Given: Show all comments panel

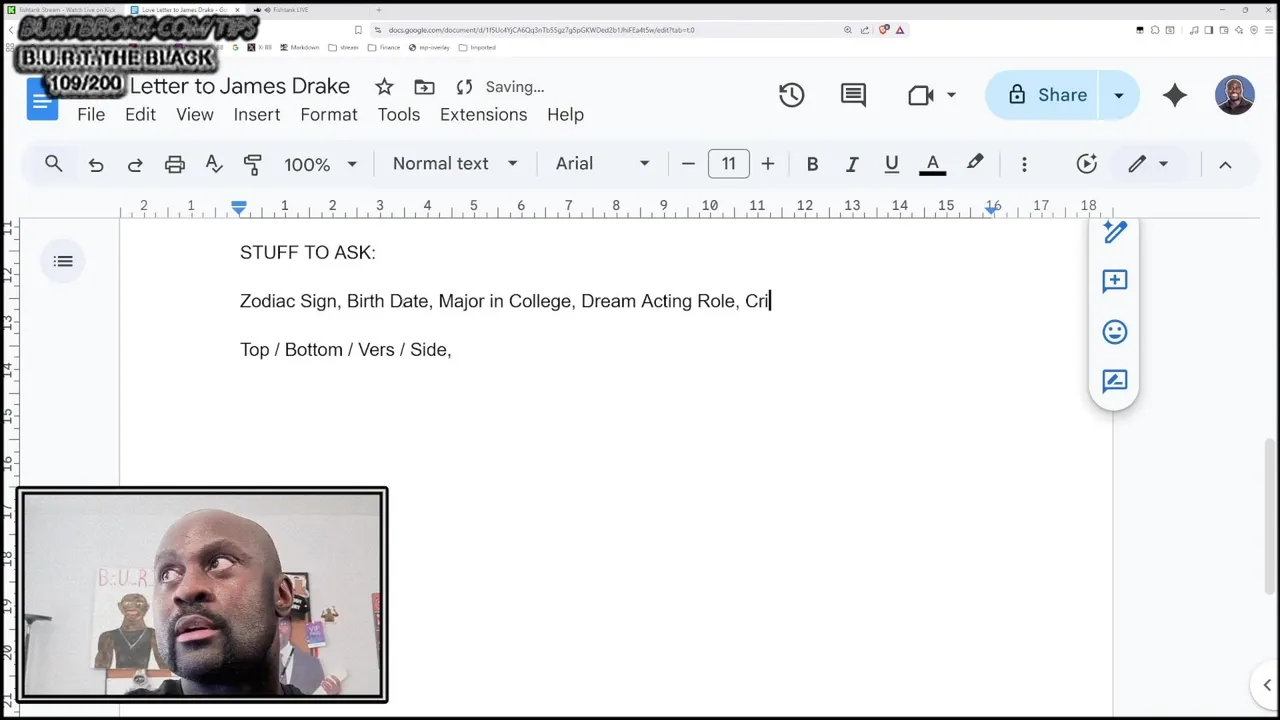Looking at the screenshot, I should click(853, 95).
